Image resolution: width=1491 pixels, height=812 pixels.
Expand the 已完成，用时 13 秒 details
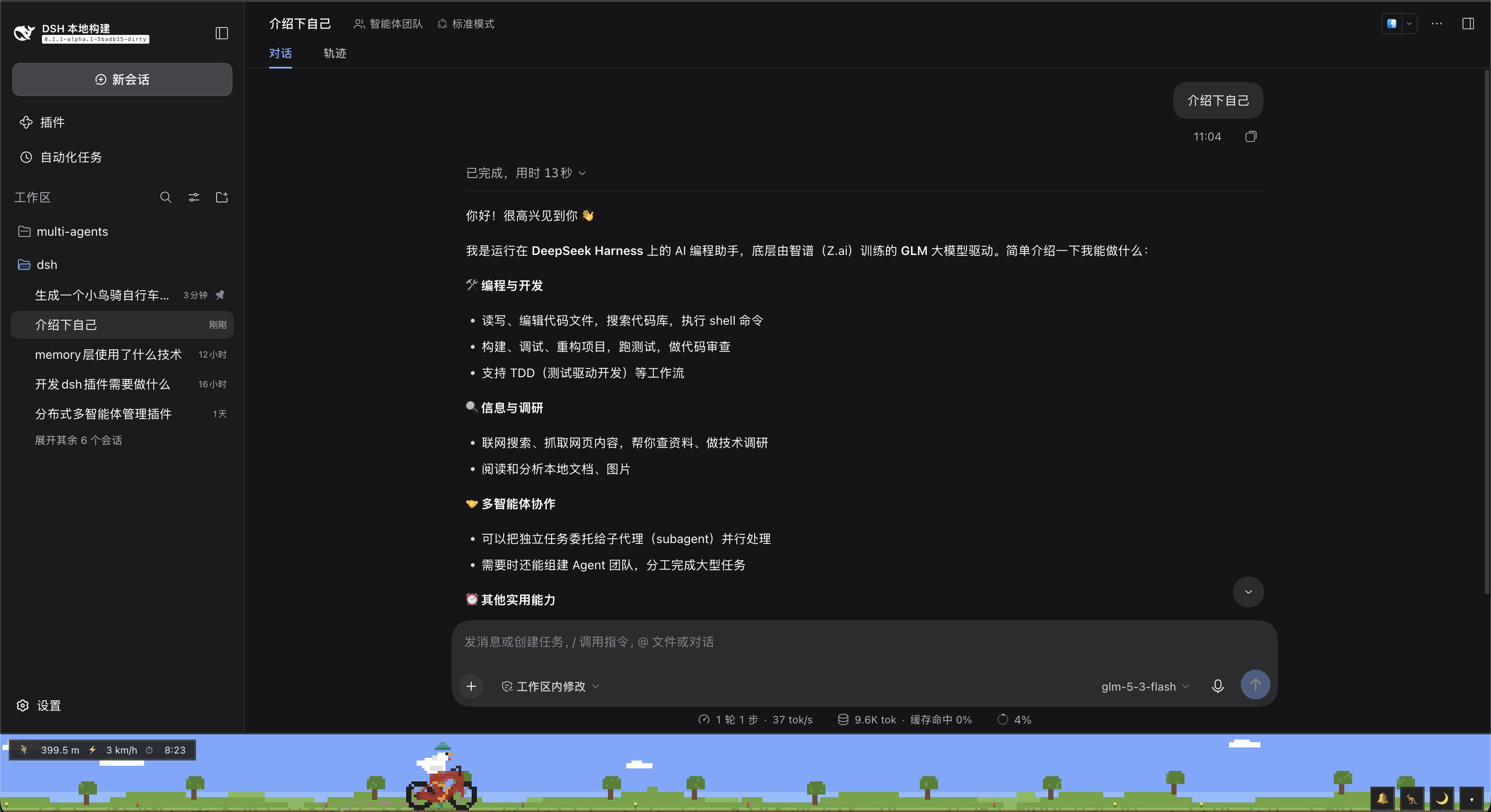(x=525, y=173)
